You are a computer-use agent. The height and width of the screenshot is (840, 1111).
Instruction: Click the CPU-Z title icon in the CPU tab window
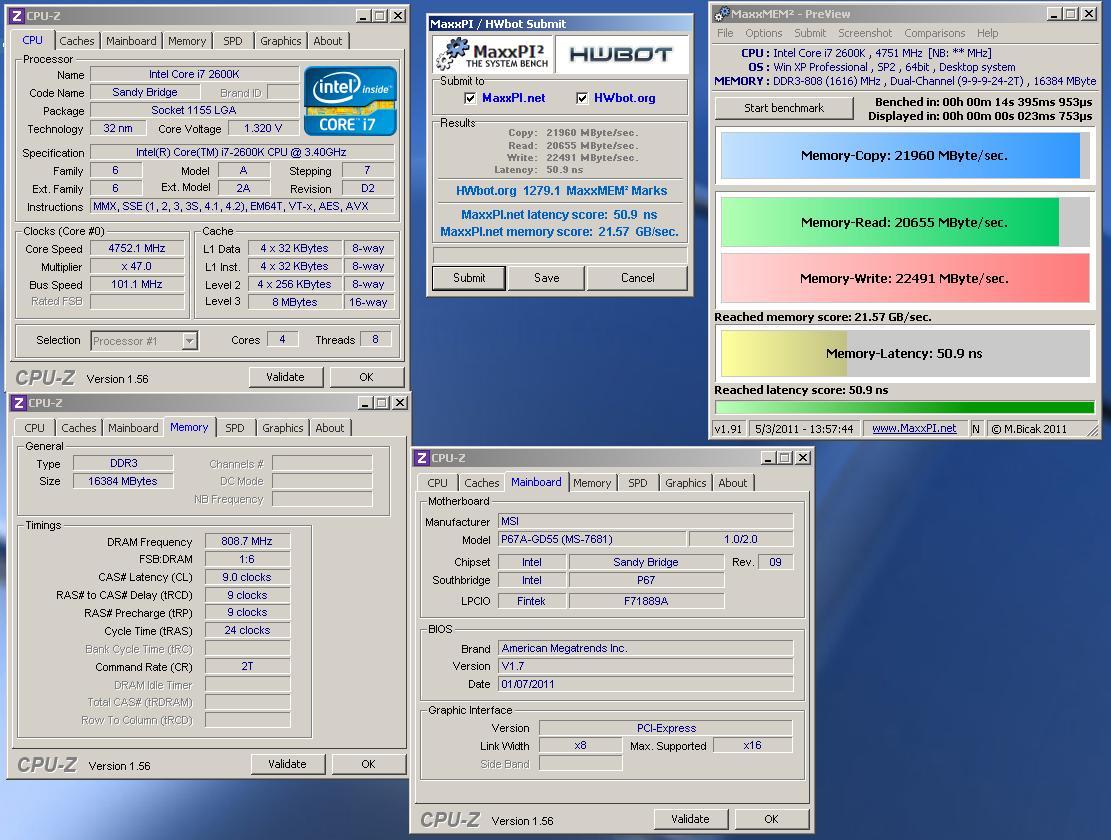click(17, 16)
